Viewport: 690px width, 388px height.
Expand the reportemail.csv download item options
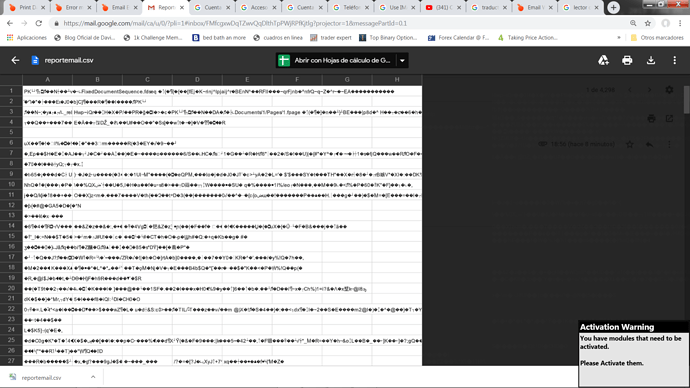(x=93, y=377)
